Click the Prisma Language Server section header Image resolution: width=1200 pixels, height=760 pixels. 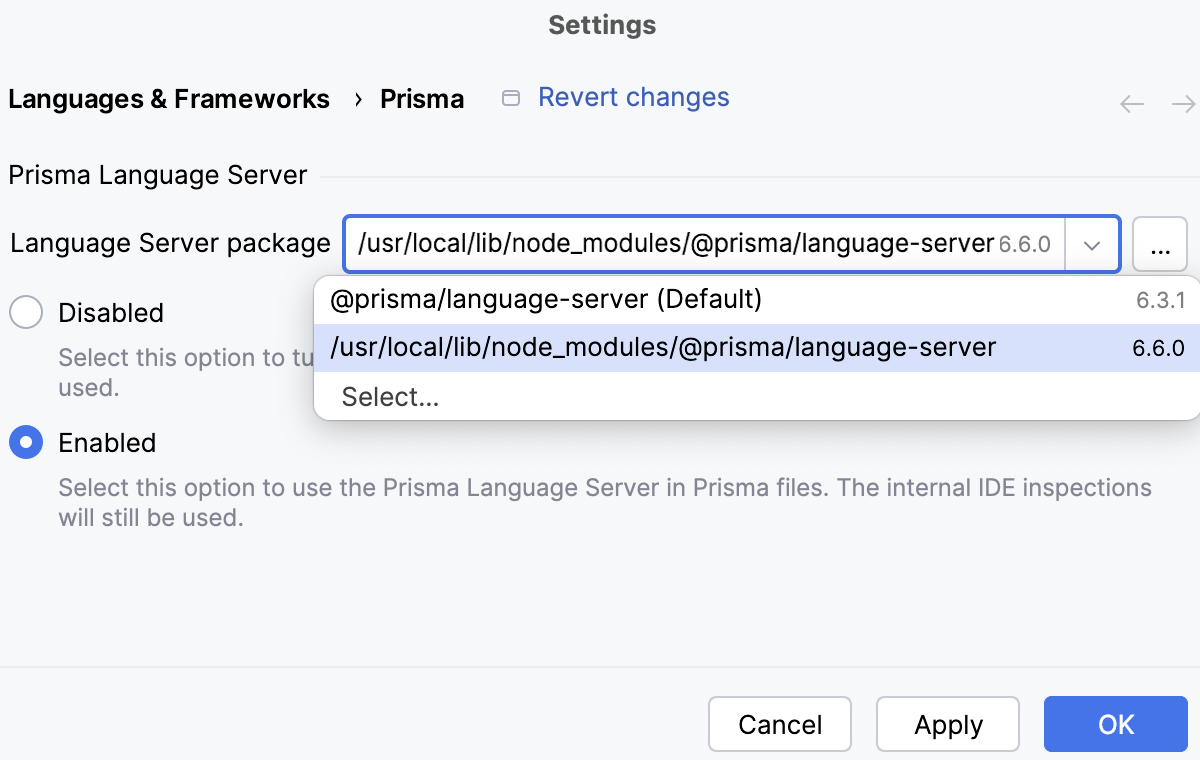click(157, 174)
